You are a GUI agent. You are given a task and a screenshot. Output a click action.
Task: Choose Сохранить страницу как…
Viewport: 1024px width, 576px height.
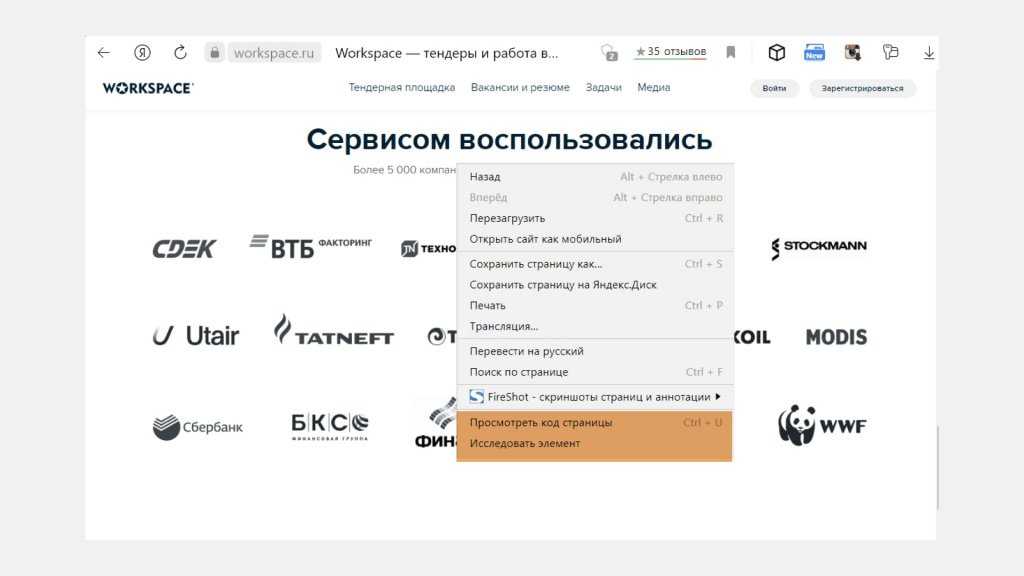pyautogui.click(x=596, y=264)
